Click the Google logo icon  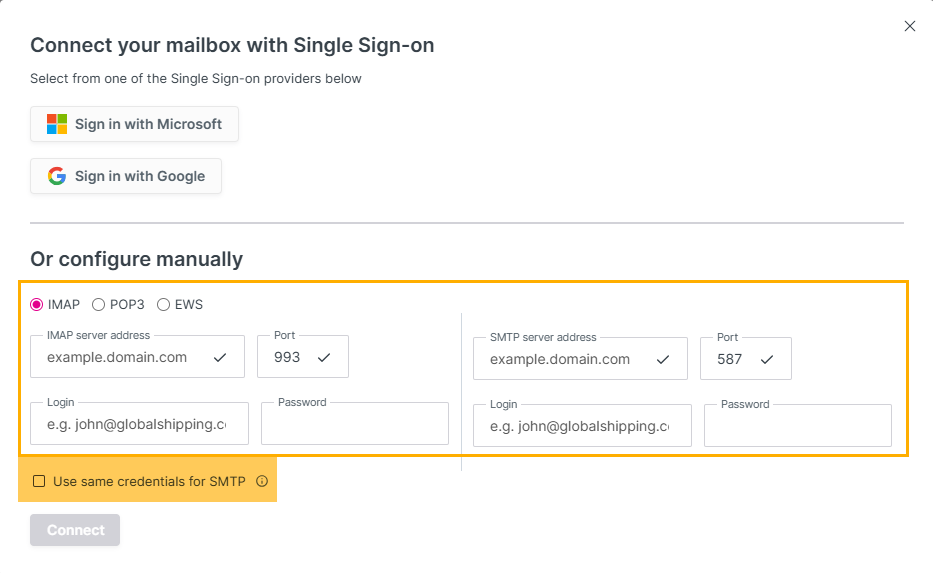coord(57,176)
